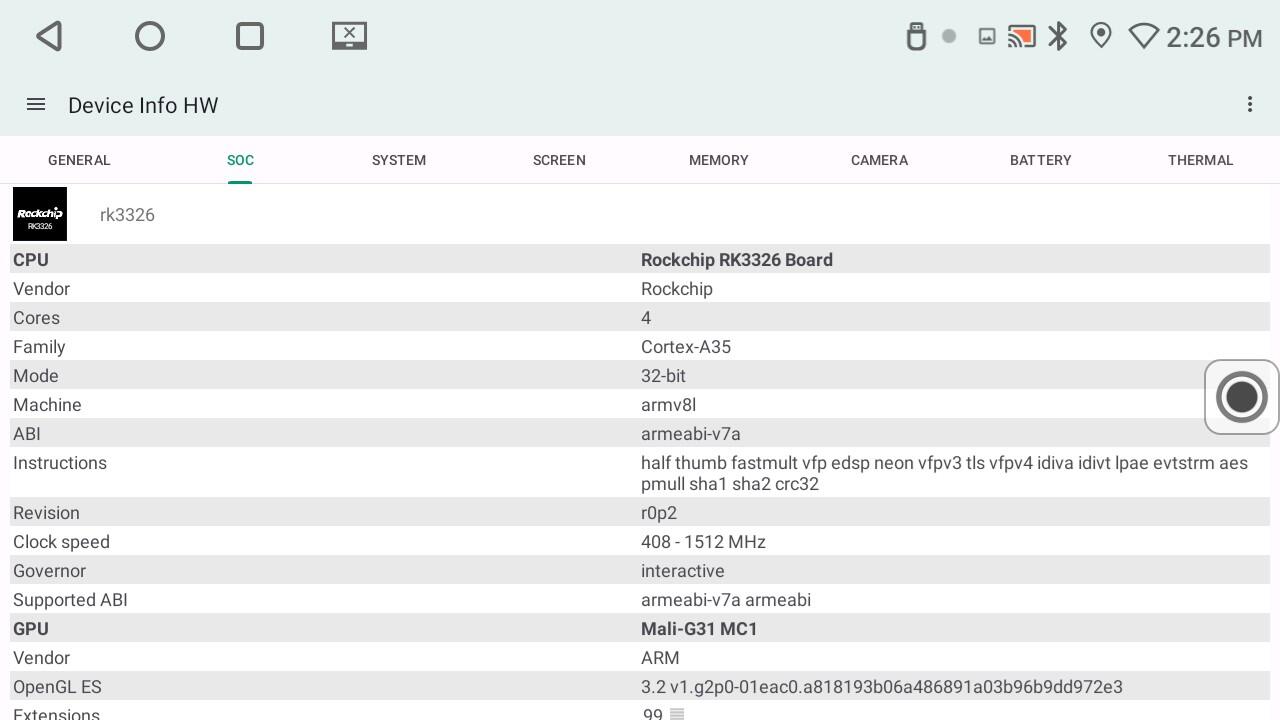
Task: Open the three-dot overflow menu
Action: pos(1249,105)
